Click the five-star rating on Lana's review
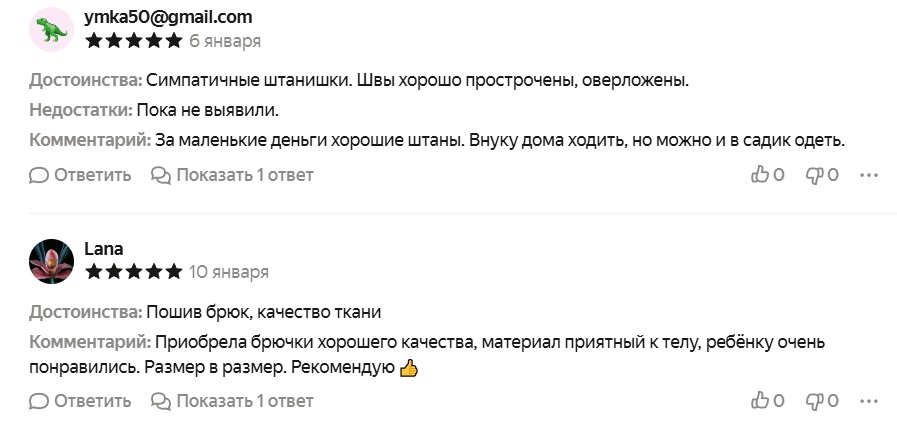This screenshot has height=436, width=897. click(134, 271)
